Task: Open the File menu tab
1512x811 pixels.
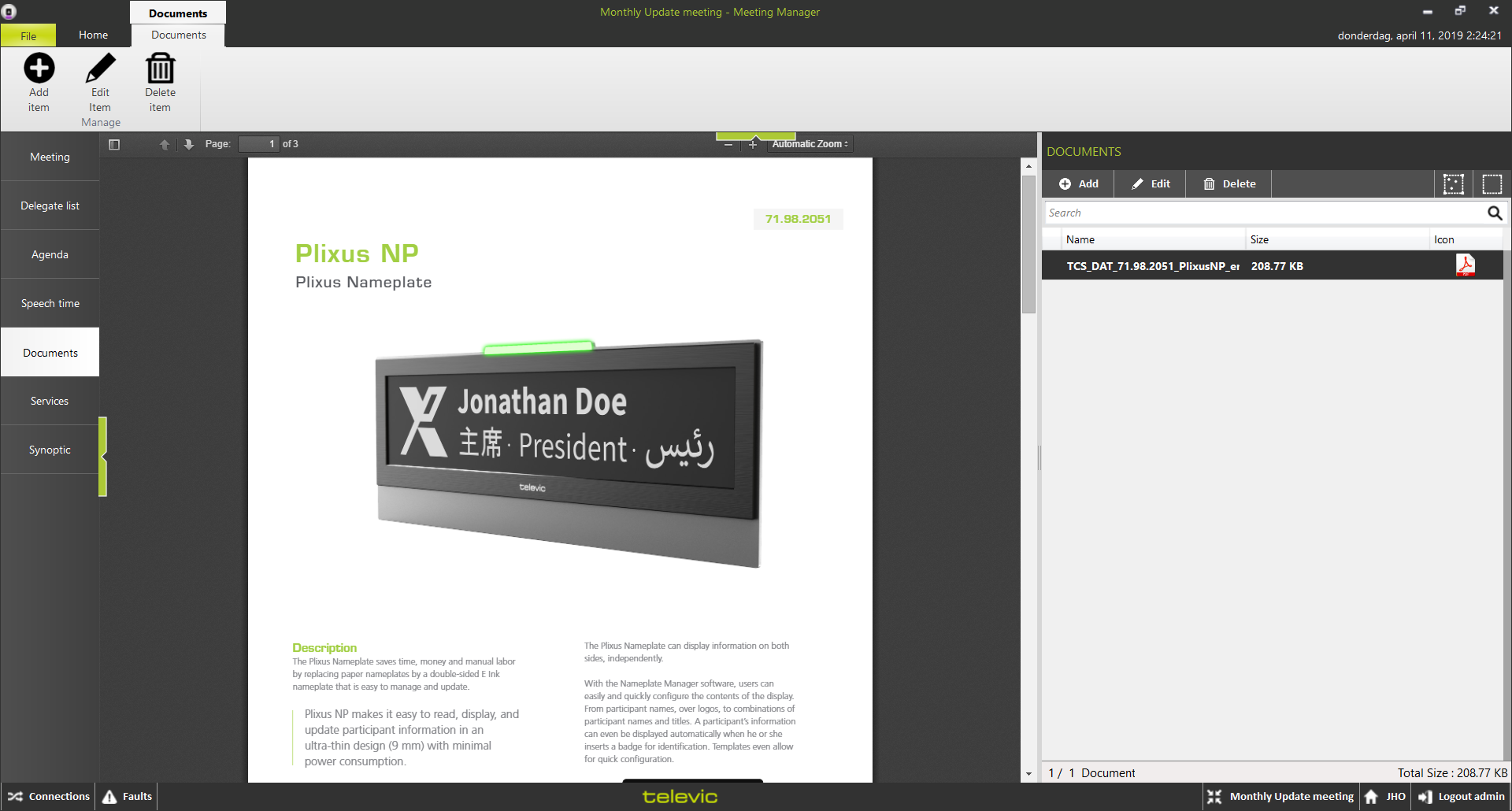Action: (28, 35)
